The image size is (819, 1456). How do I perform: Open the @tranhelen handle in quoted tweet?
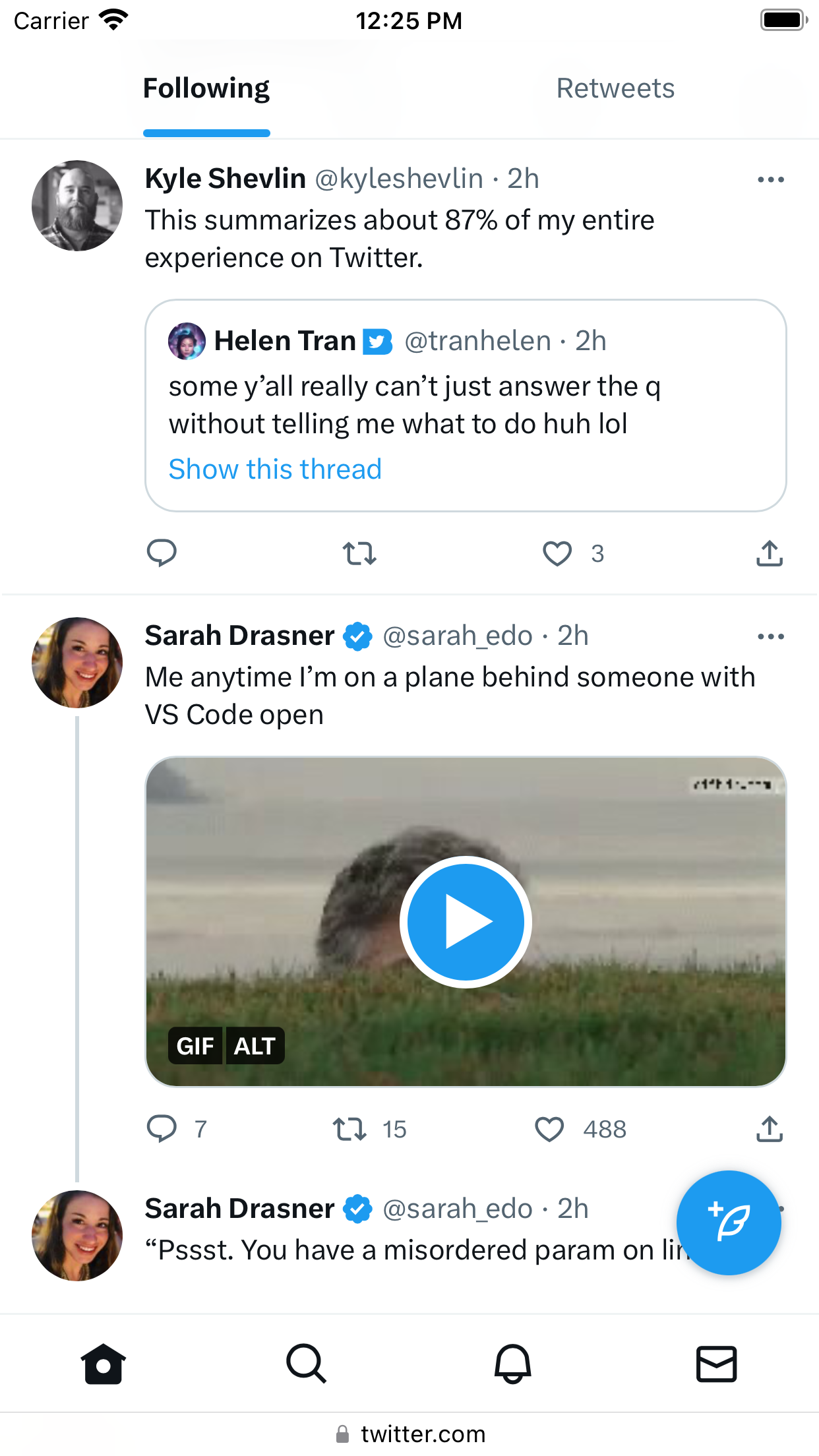[x=477, y=341]
